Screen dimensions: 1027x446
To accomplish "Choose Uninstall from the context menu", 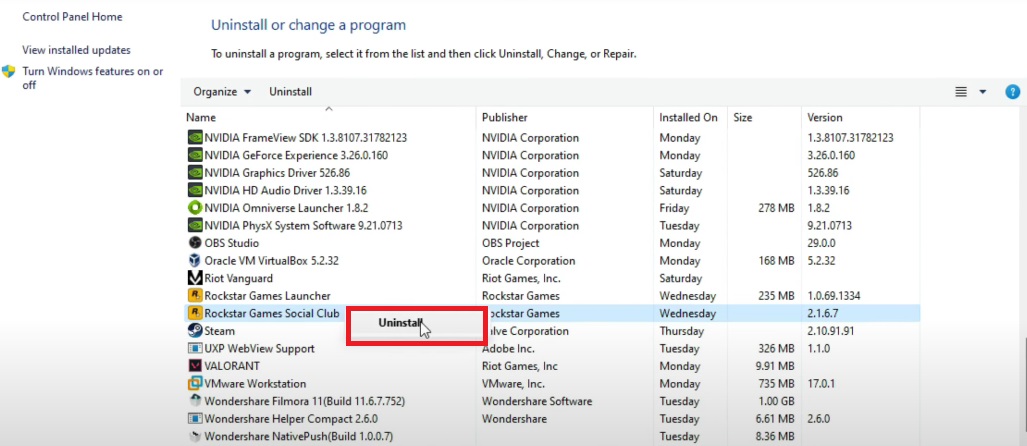I will click(400, 324).
